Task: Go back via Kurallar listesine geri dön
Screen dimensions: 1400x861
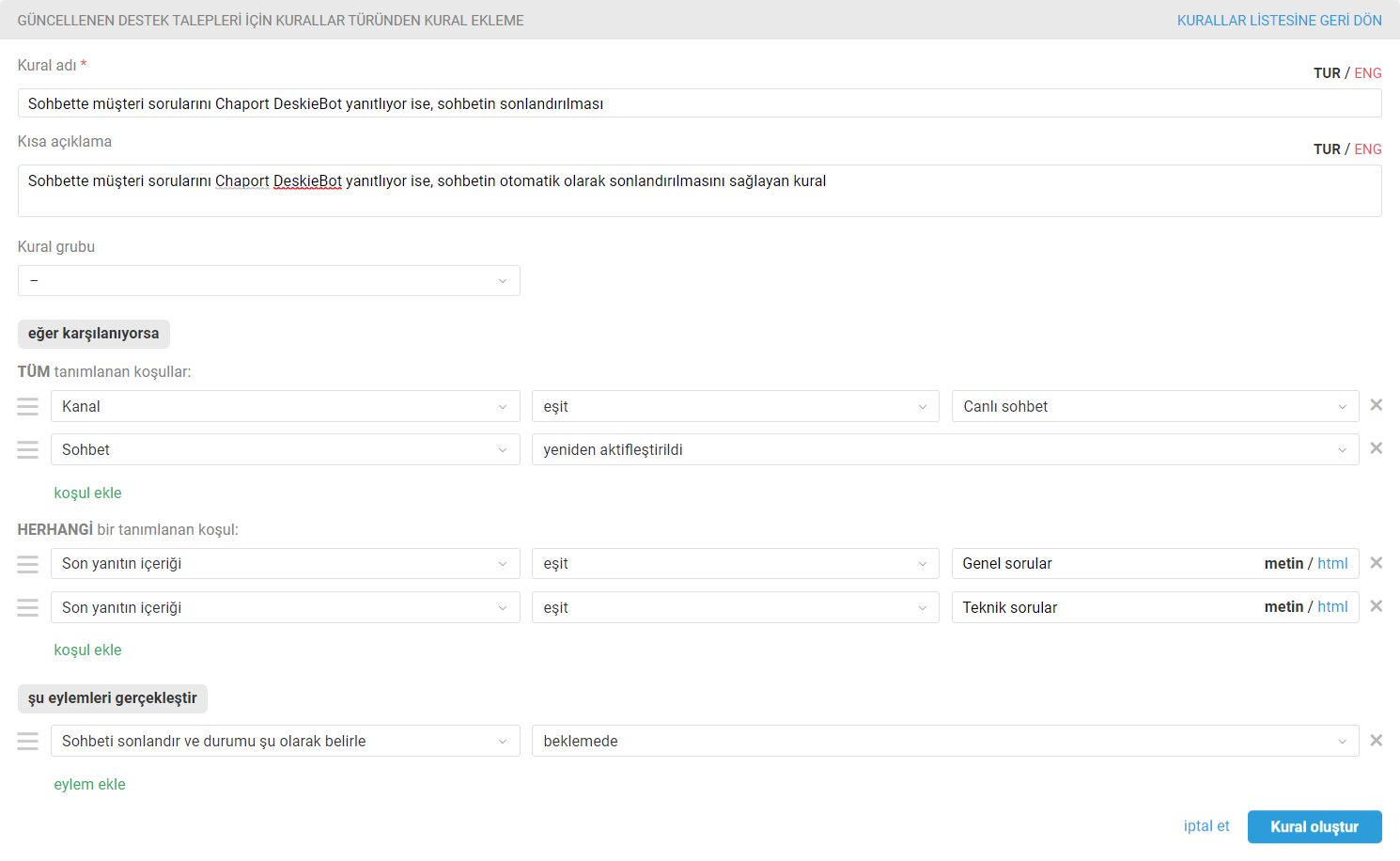Action: click(x=1279, y=21)
